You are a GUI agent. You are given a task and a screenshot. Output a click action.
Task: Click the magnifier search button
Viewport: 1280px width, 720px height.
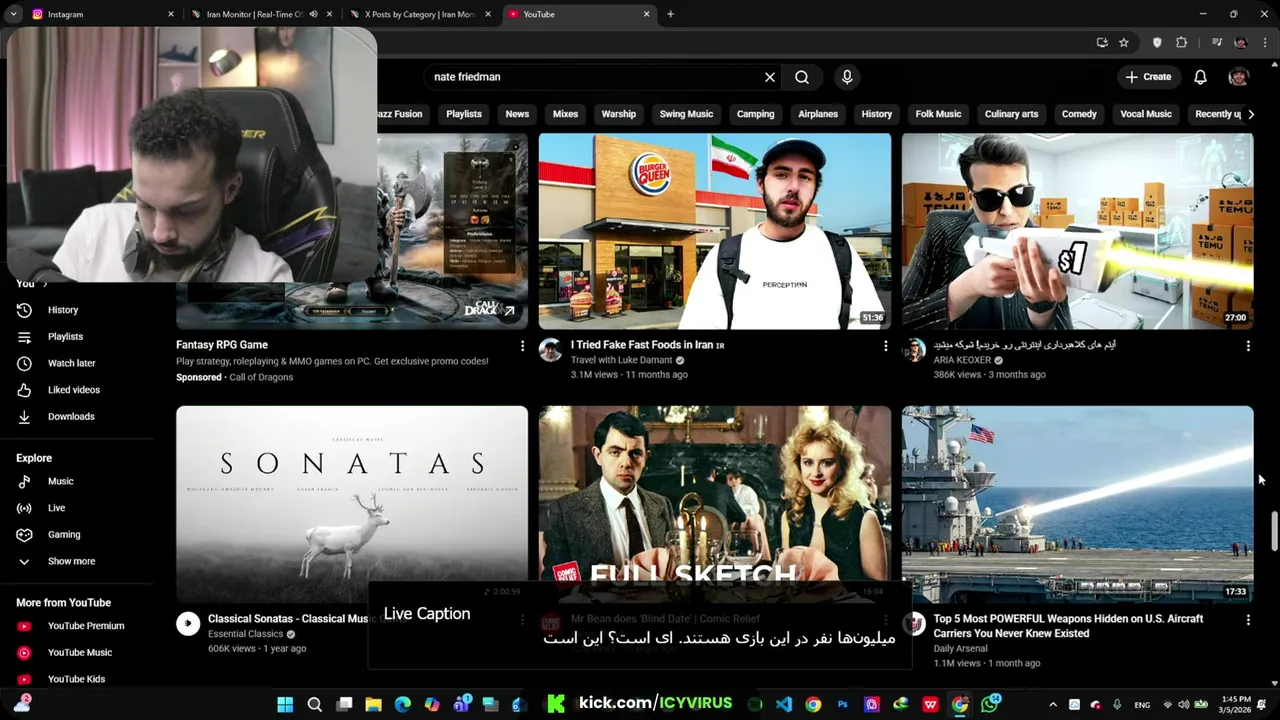point(802,77)
